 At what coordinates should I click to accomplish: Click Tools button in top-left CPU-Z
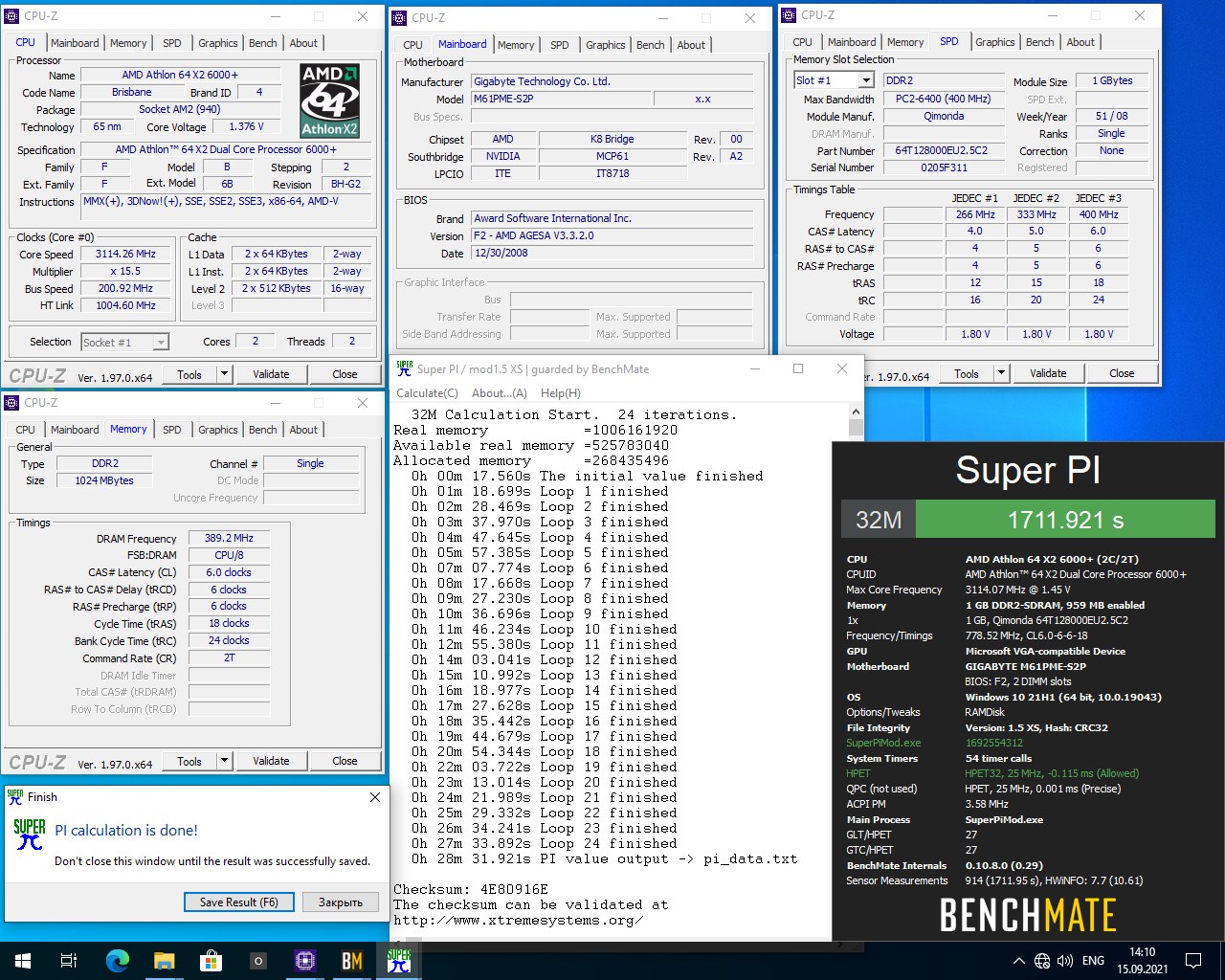click(x=189, y=374)
